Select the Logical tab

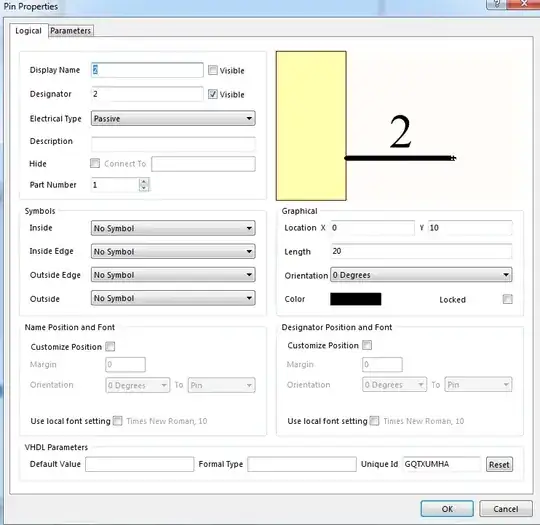pos(28,31)
